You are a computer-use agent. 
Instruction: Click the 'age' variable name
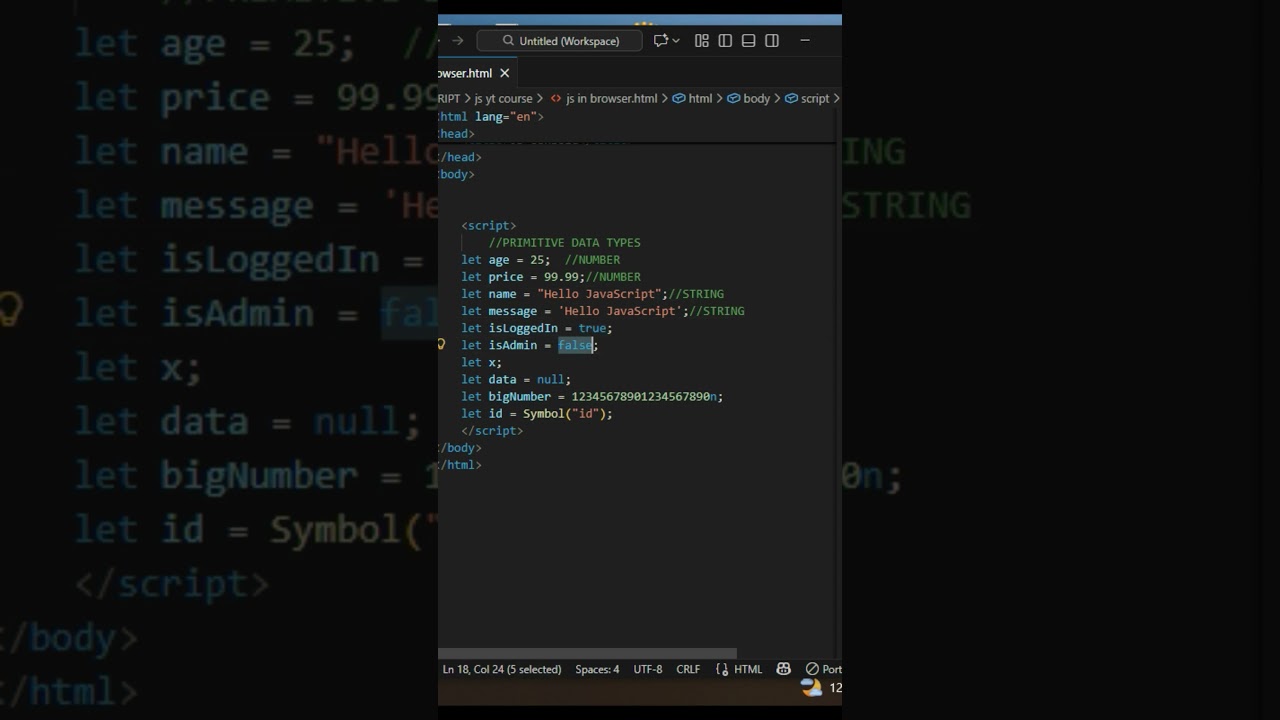[499, 260]
